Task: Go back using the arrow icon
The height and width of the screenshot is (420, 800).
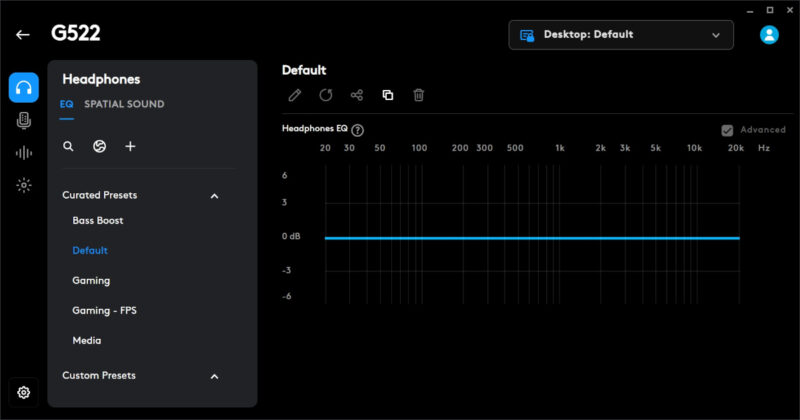Action: point(22,35)
